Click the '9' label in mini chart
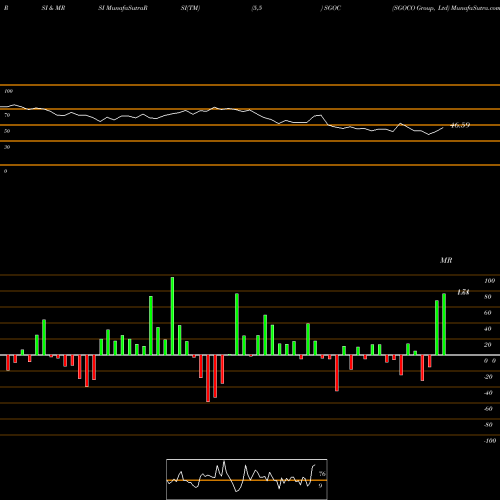This screenshot has height=500, width=500. point(320,486)
